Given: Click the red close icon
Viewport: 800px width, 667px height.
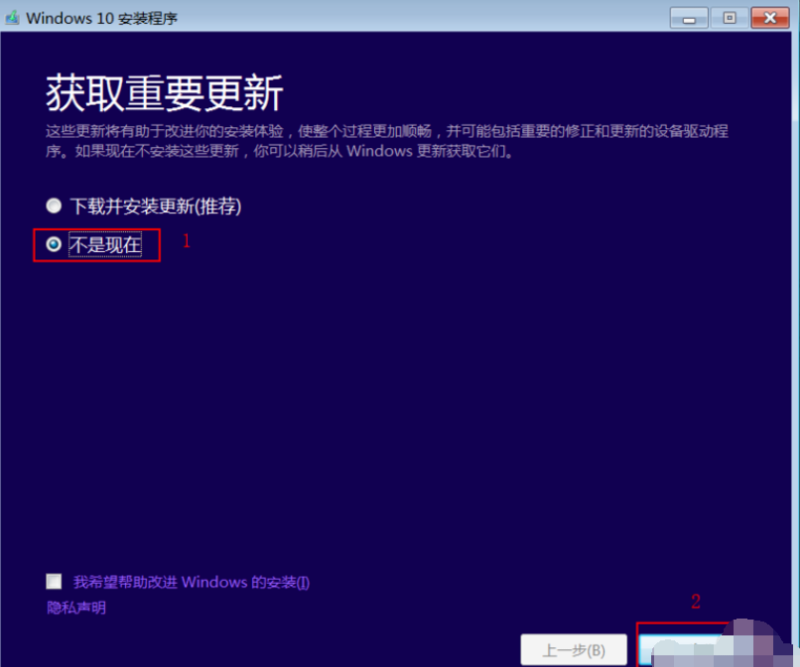Looking at the screenshot, I should pos(770,17).
